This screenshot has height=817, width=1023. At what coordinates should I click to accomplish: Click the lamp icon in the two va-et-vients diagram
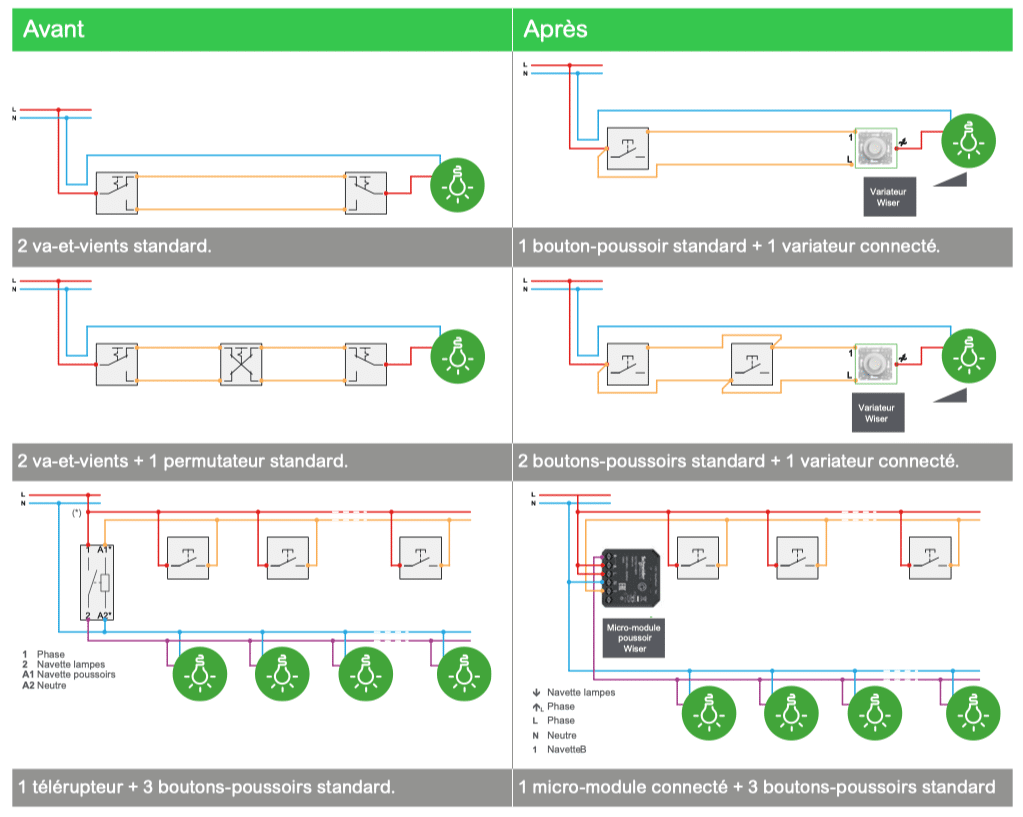[x=457, y=185]
